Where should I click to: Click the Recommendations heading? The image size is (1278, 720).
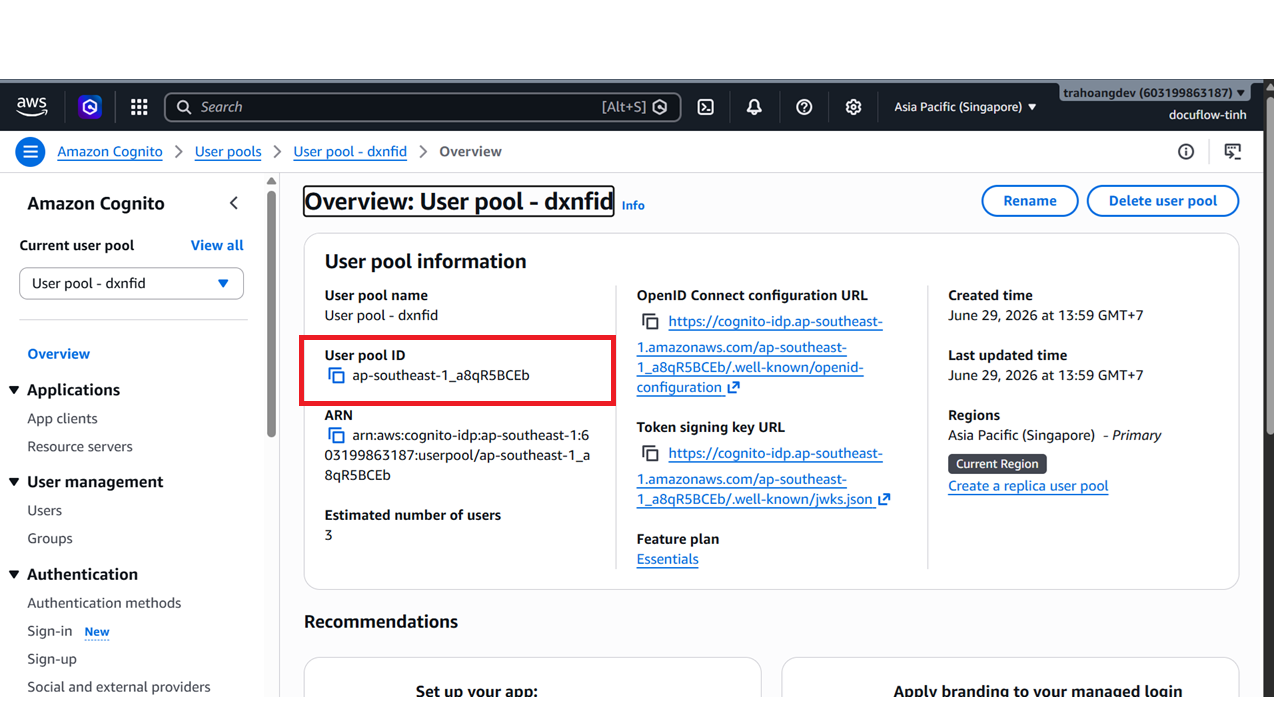click(x=381, y=622)
